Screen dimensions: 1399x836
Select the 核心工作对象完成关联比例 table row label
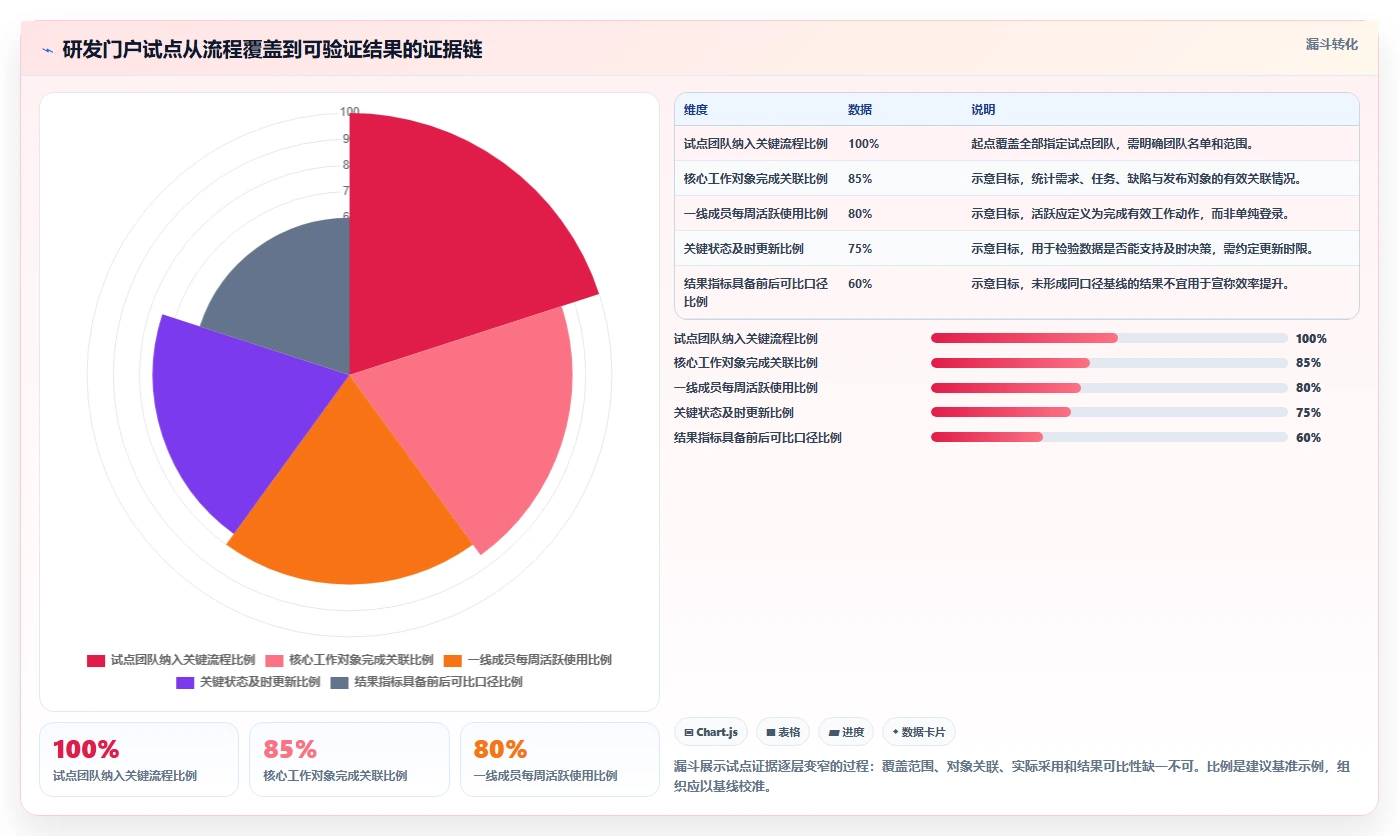coord(756,179)
